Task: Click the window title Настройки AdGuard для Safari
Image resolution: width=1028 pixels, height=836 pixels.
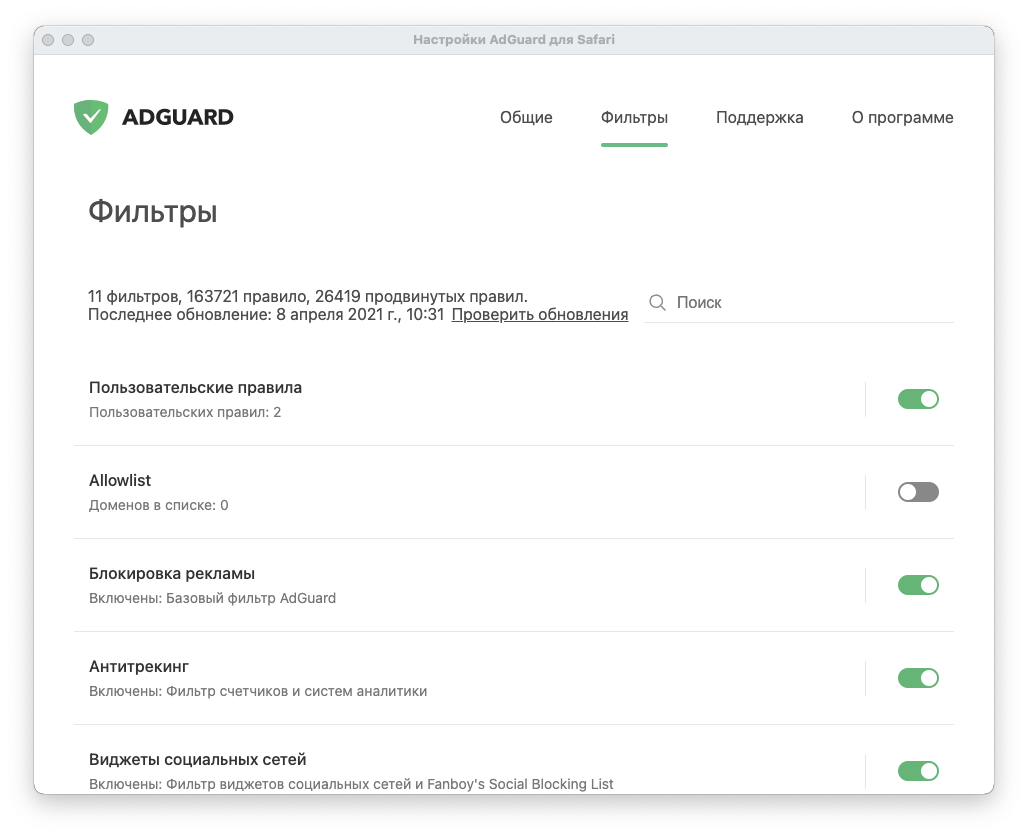Action: coord(514,39)
